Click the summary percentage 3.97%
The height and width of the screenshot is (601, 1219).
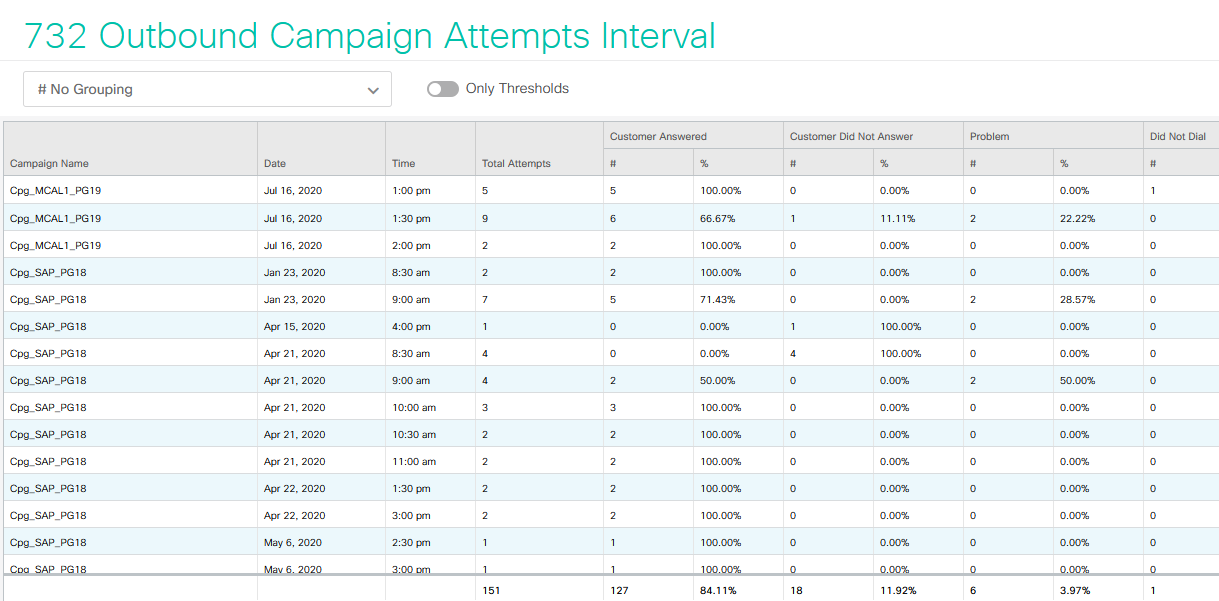1076,590
